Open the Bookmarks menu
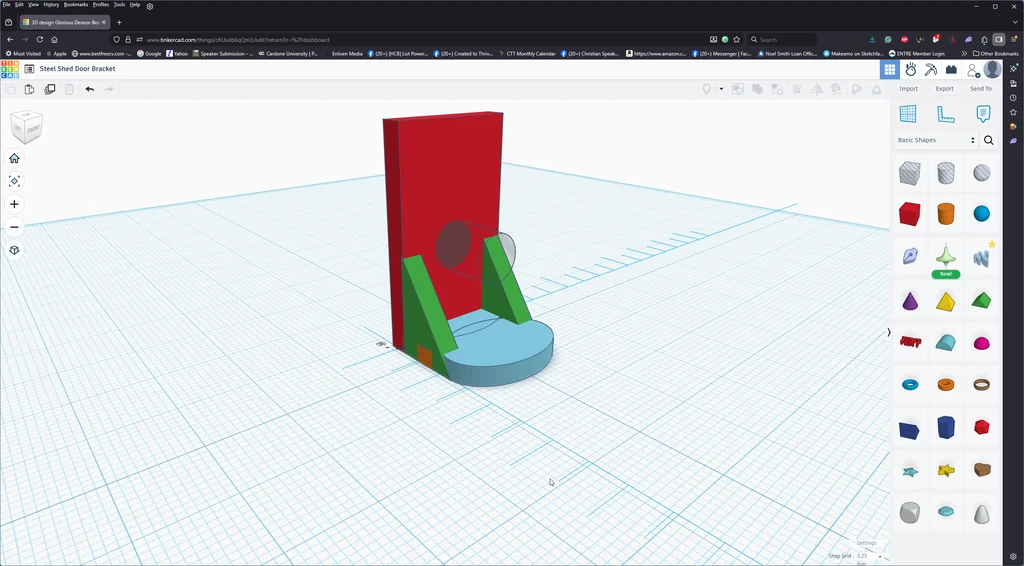Viewport: 1024px width, 566px height. (76, 5)
